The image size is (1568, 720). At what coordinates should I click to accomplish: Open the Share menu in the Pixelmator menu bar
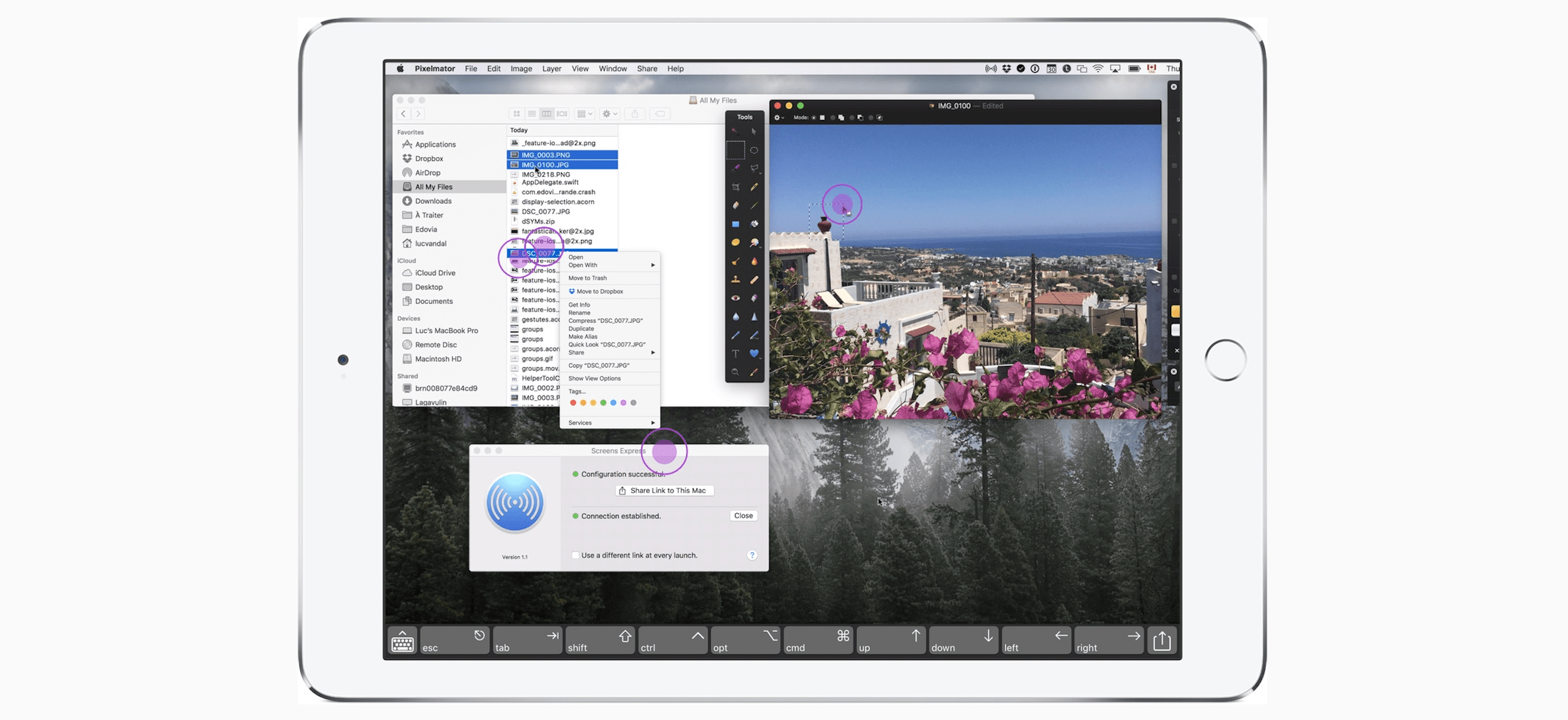coord(647,68)
